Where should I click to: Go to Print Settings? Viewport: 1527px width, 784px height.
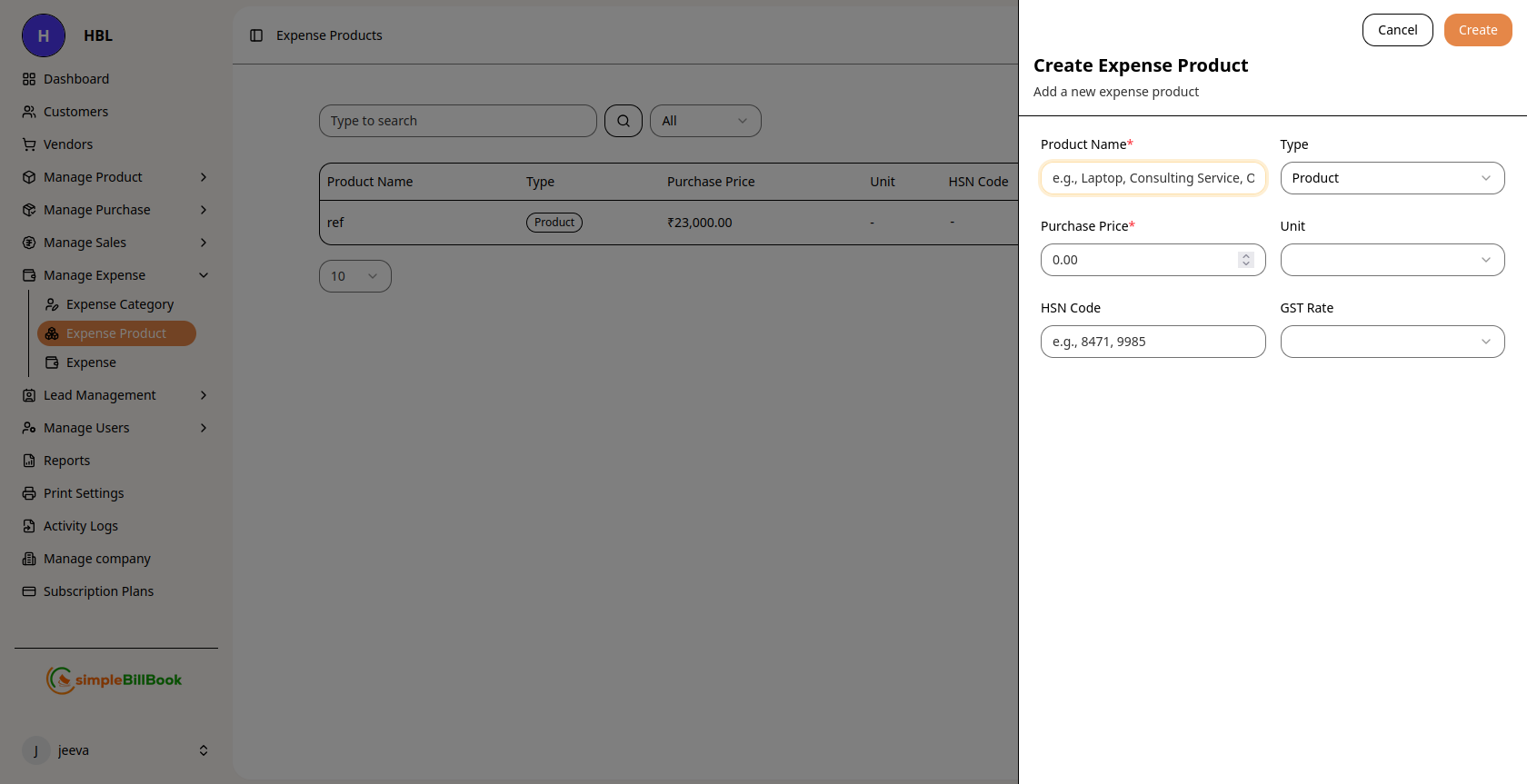point(116,493)
